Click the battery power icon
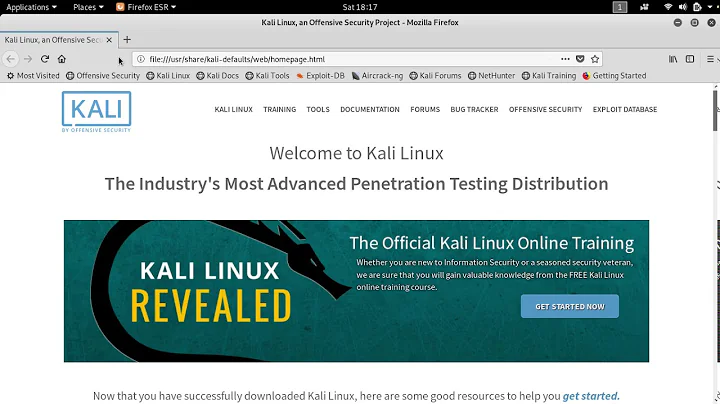Viewport: 720px width, 404px height. click(698, 7)
